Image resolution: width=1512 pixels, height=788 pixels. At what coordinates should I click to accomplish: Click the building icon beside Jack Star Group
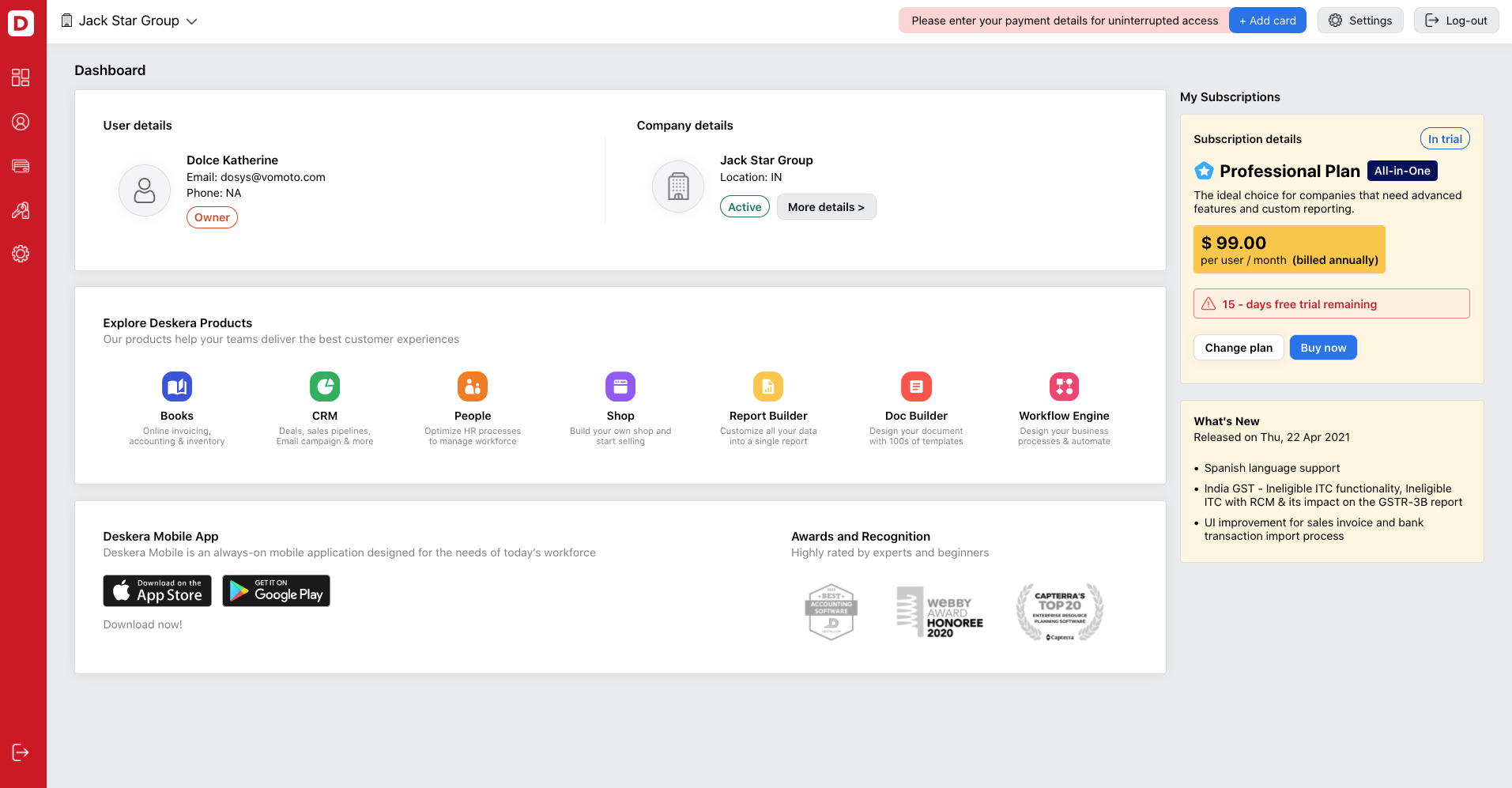click(x=67, y=21)
